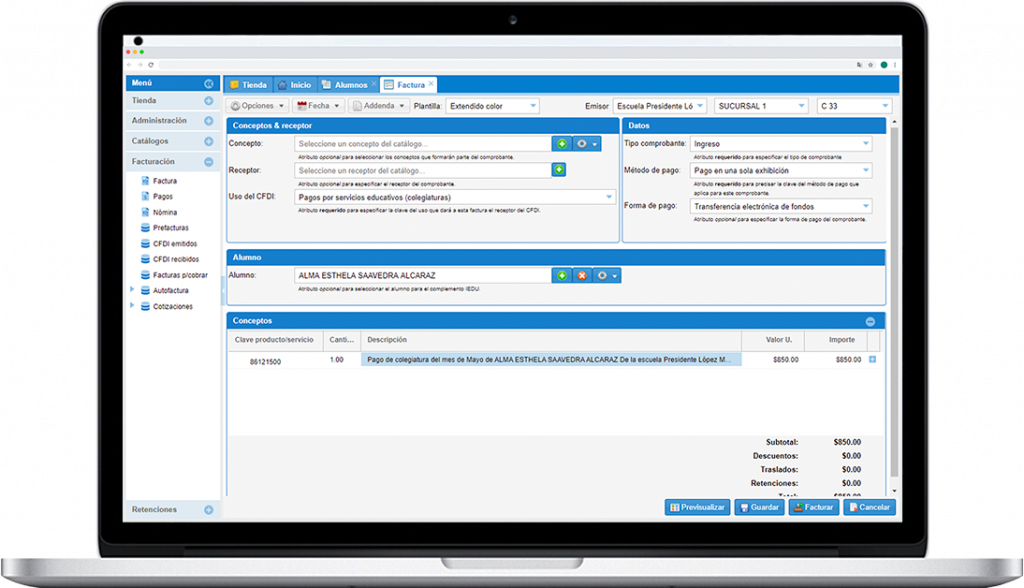
Task: Open the Opciones toolbar menu
Action: tap(258, 105)
